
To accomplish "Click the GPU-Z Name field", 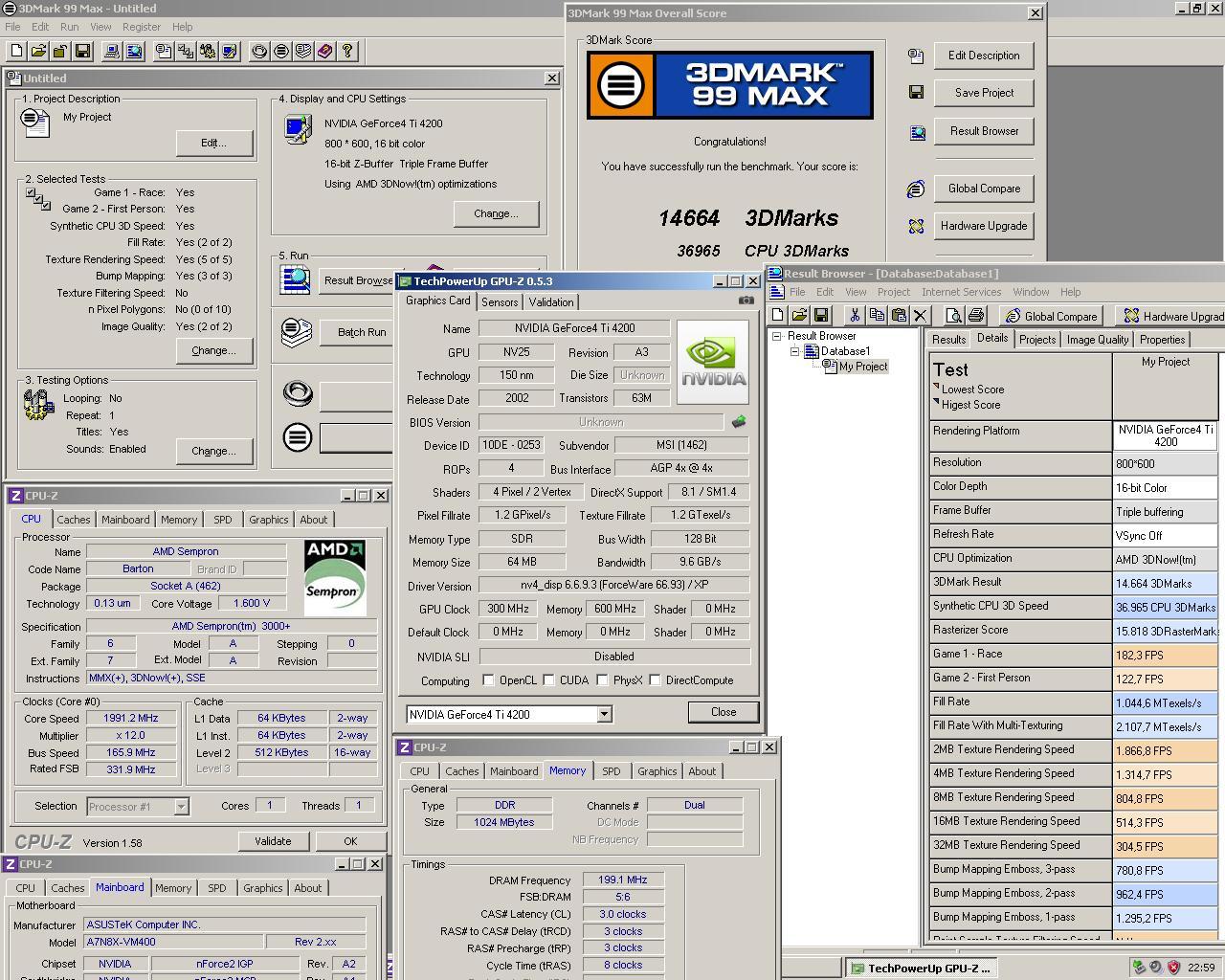I will click(574, 328).
